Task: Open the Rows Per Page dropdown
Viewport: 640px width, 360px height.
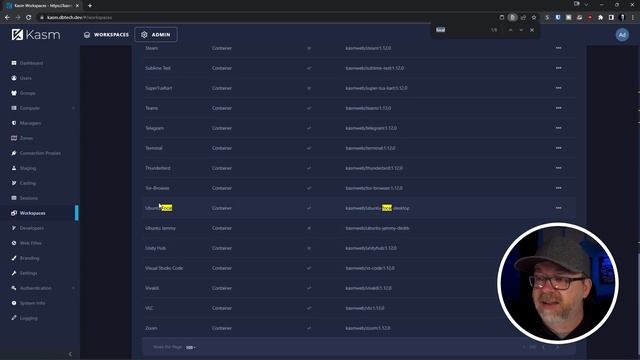Action: tap(191, 347)
